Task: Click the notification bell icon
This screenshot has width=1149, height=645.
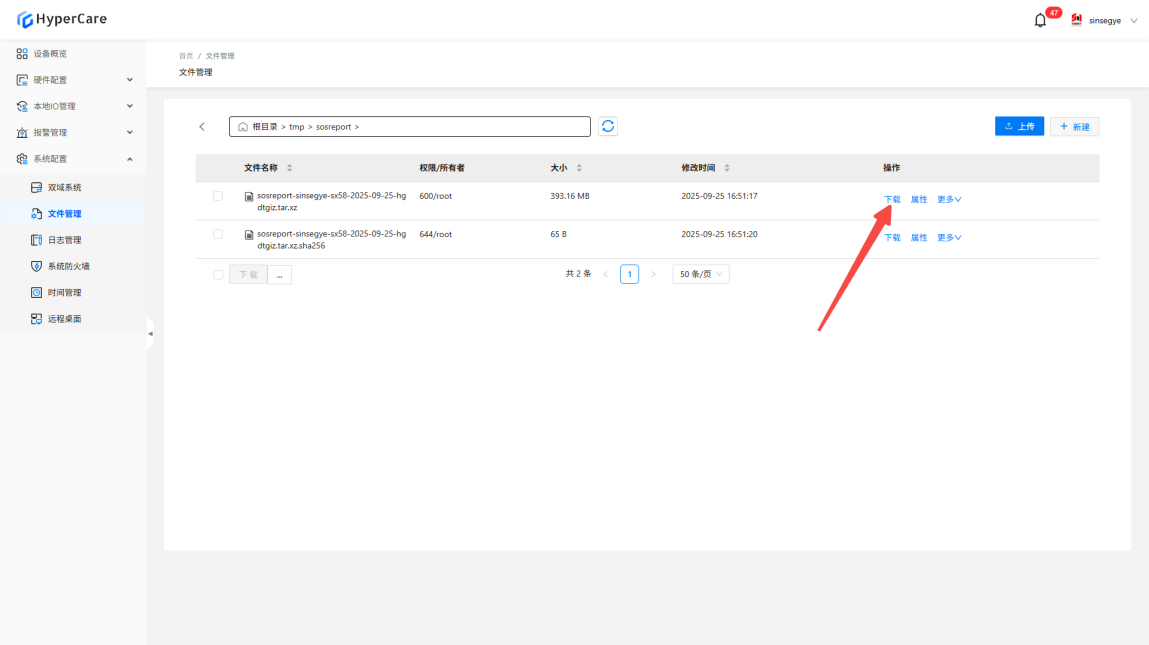Action: coord(1040,21)
